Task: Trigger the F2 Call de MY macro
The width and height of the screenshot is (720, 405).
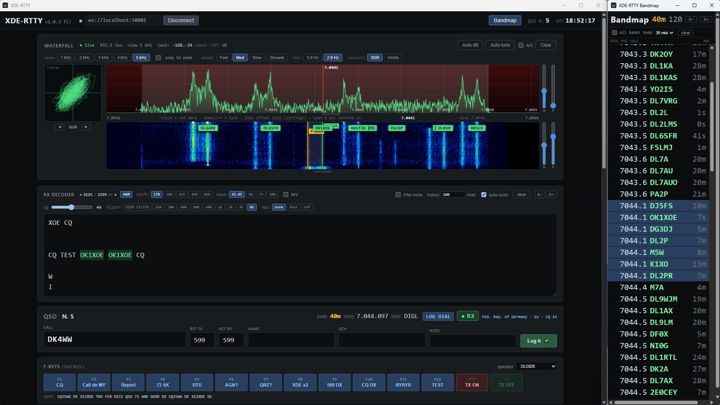Action: (94, 382)
